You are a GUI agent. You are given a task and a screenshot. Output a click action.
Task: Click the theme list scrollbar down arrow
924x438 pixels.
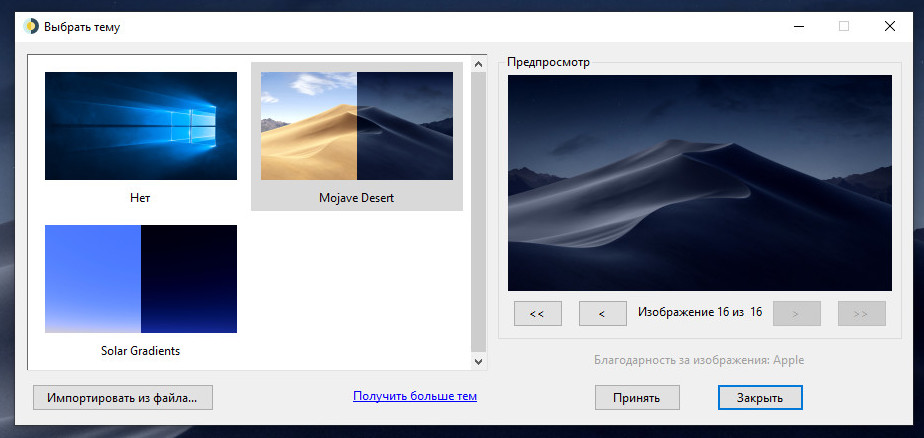pos(477,361)
